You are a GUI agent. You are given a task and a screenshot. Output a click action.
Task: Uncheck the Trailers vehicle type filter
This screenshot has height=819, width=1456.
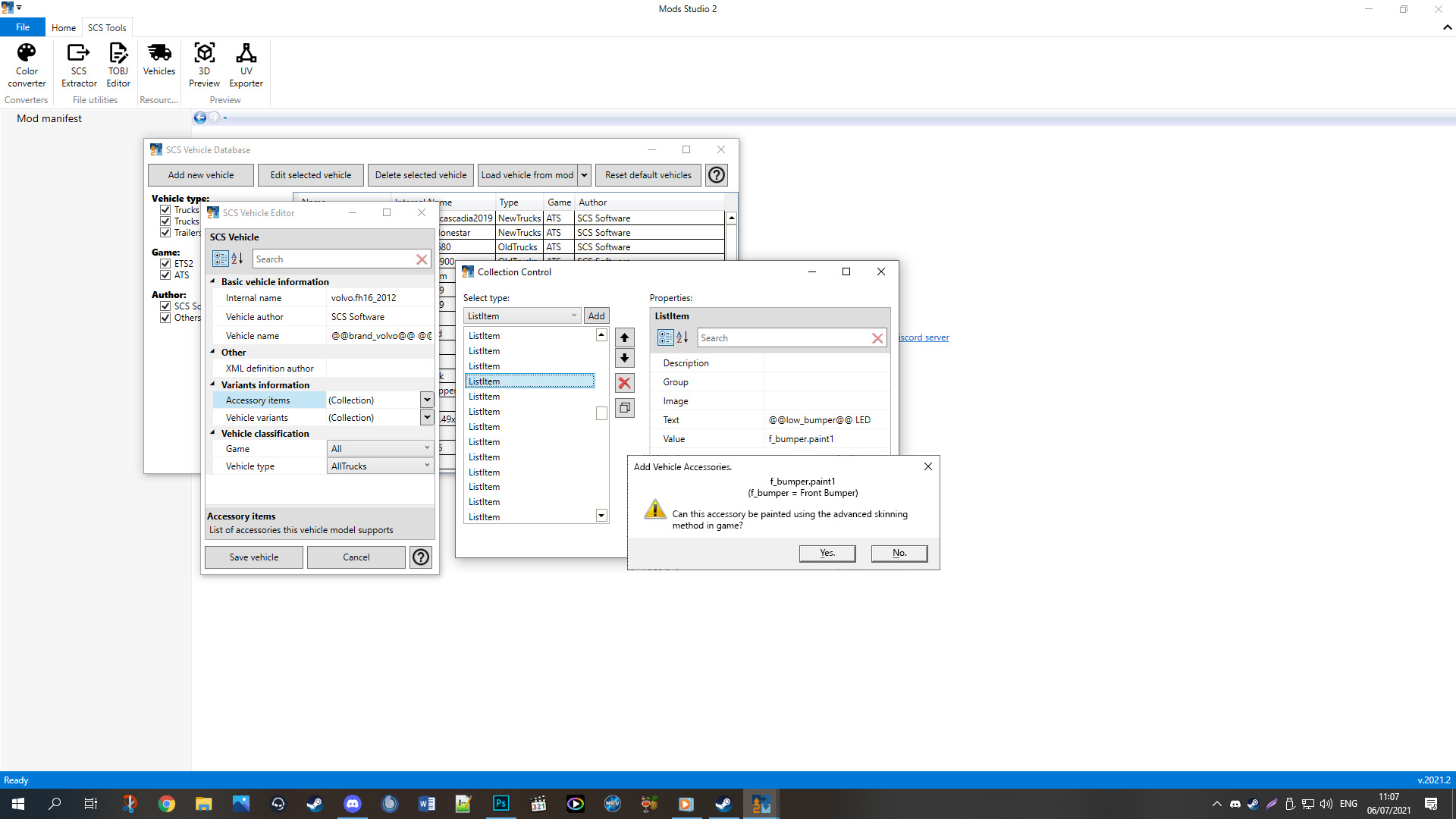(166, 233)
